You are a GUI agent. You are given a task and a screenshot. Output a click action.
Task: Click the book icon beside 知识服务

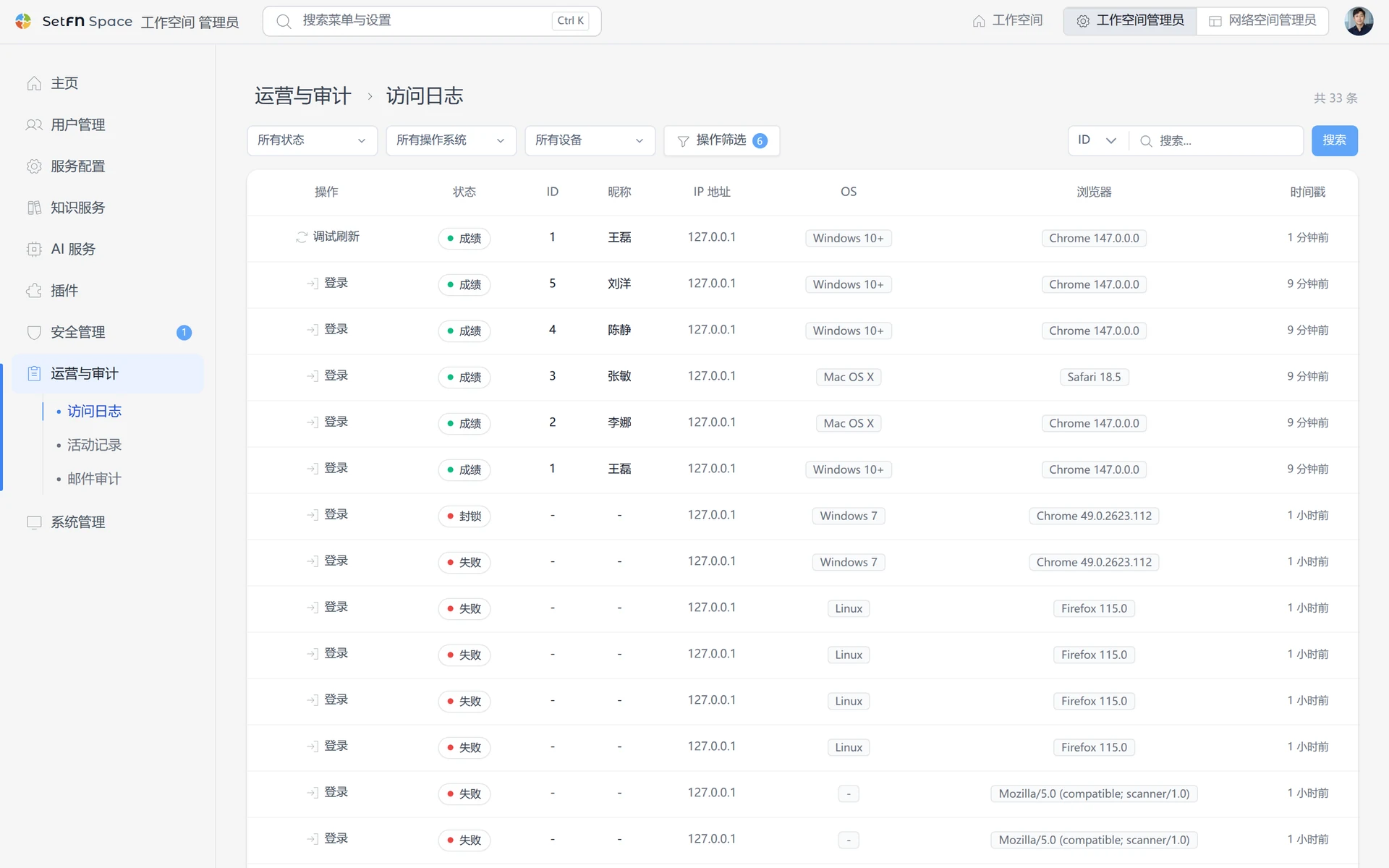(34, 208)
